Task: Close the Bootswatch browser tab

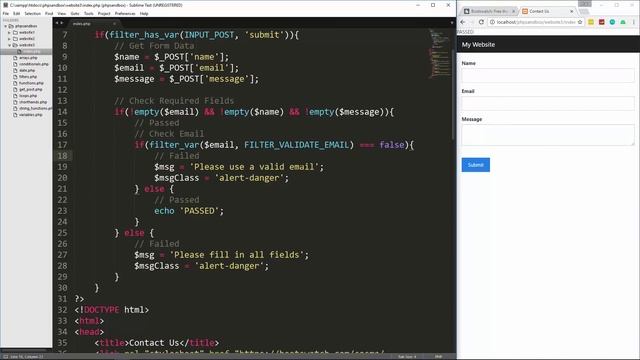Action: click(513, 11)
